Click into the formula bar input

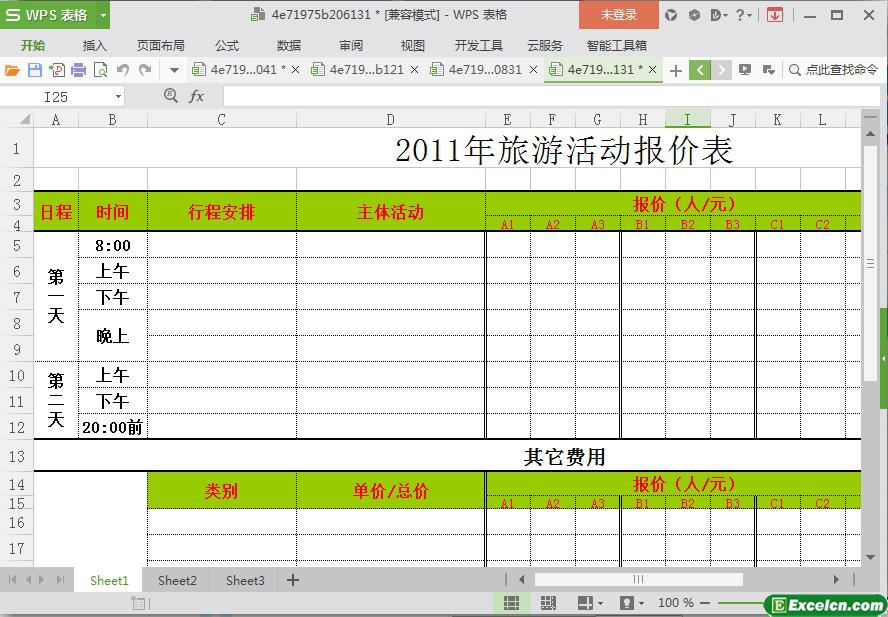[552, 96]
